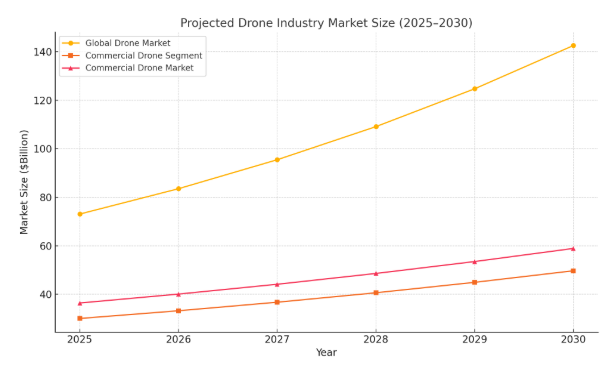Screen dimensions: 609x366
Task: Click the y-axis tick label 100
Action: (43, 149)
